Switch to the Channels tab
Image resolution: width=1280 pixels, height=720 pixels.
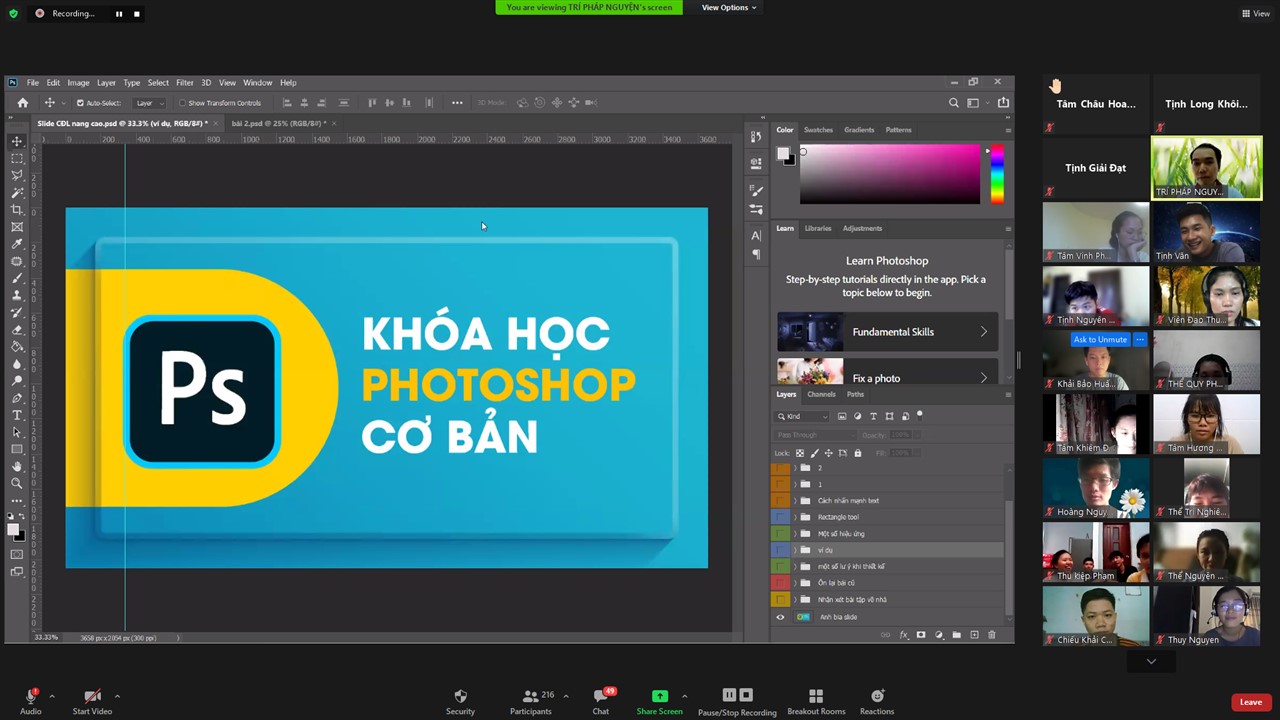[821, 394]
